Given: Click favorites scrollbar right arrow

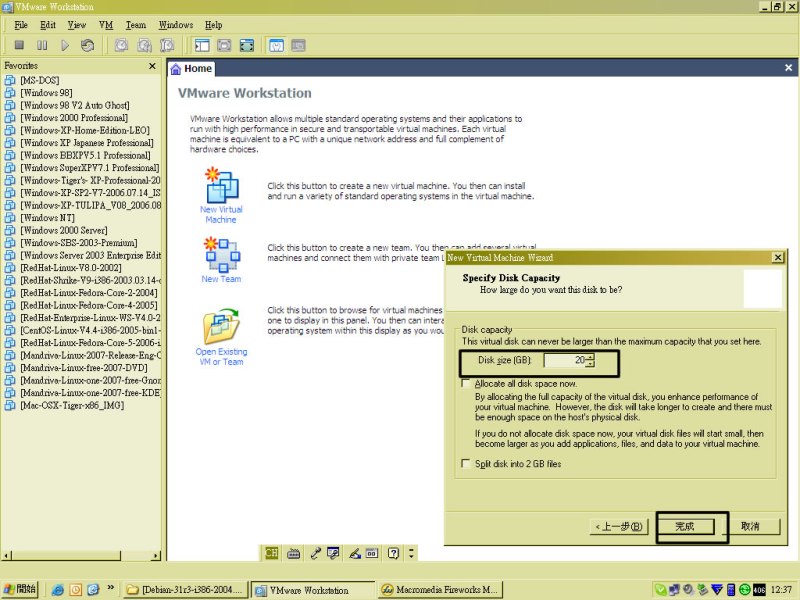Looking at the screenshot, I should pyautogui.click(x=156, y=556).
